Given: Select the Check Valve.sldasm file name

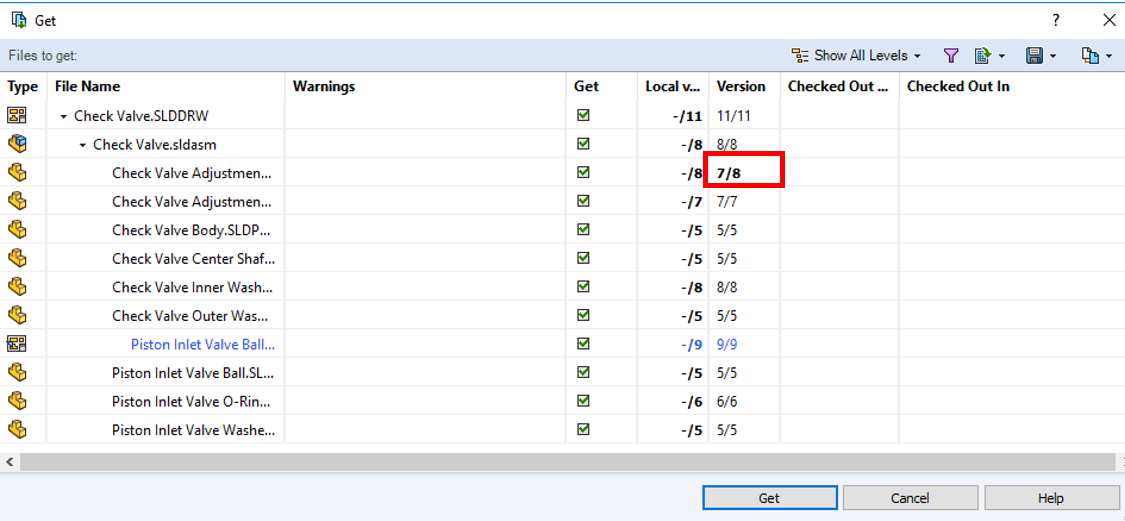Looking at the screenshot, I should 155,144.
